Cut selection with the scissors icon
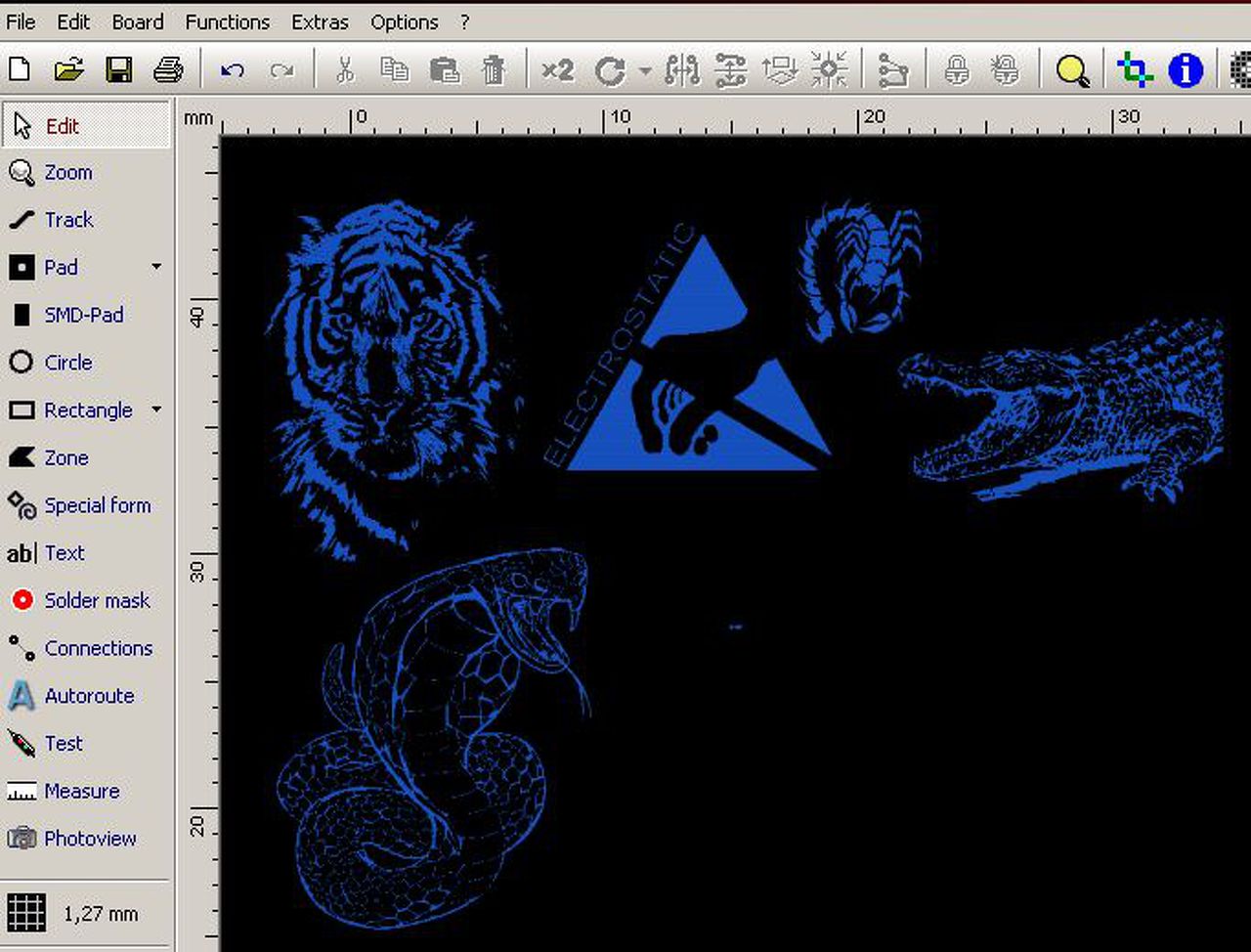 click(x=345, y=69)
